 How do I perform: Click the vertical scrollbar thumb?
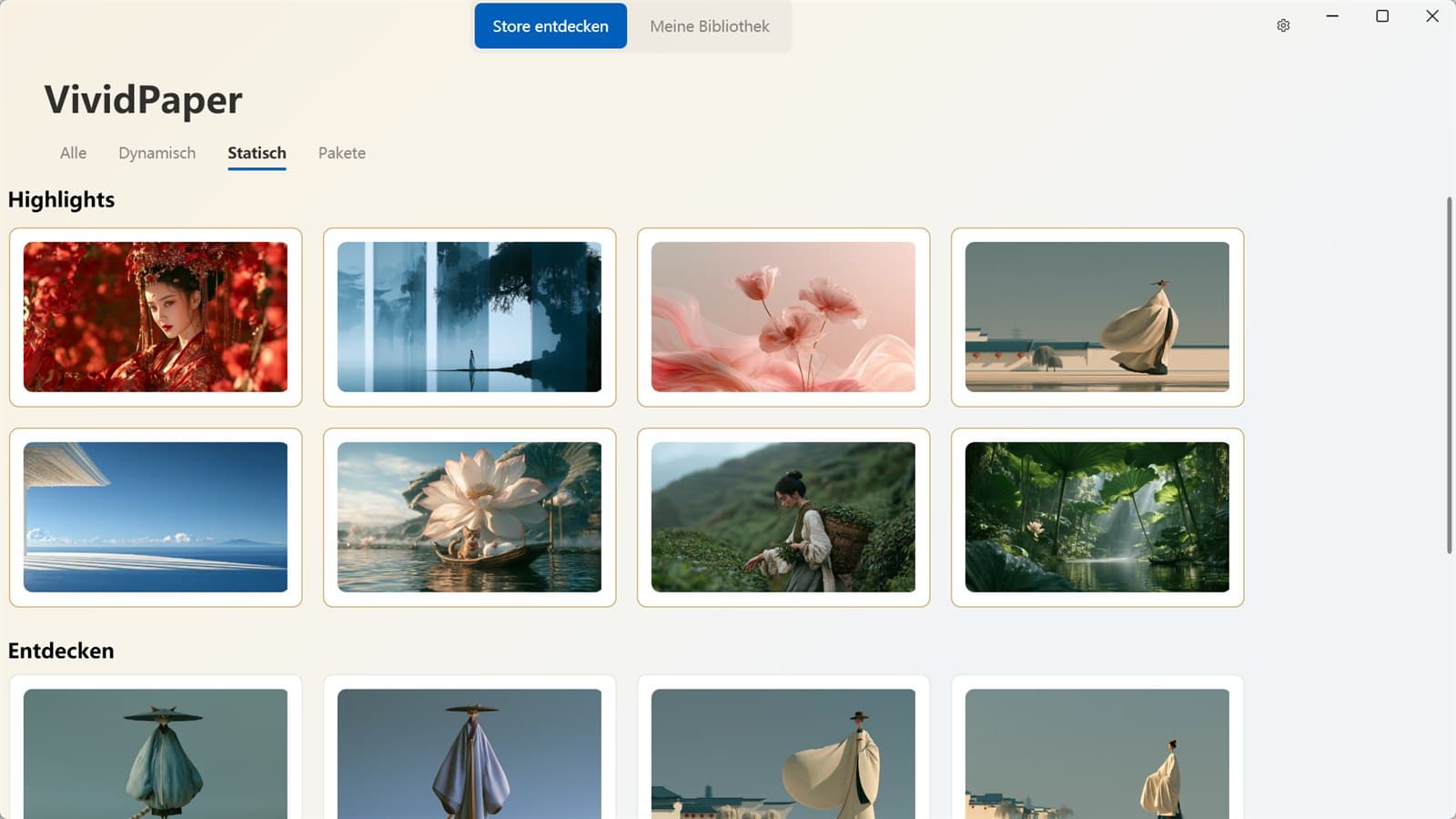(x=1450, y=375)
